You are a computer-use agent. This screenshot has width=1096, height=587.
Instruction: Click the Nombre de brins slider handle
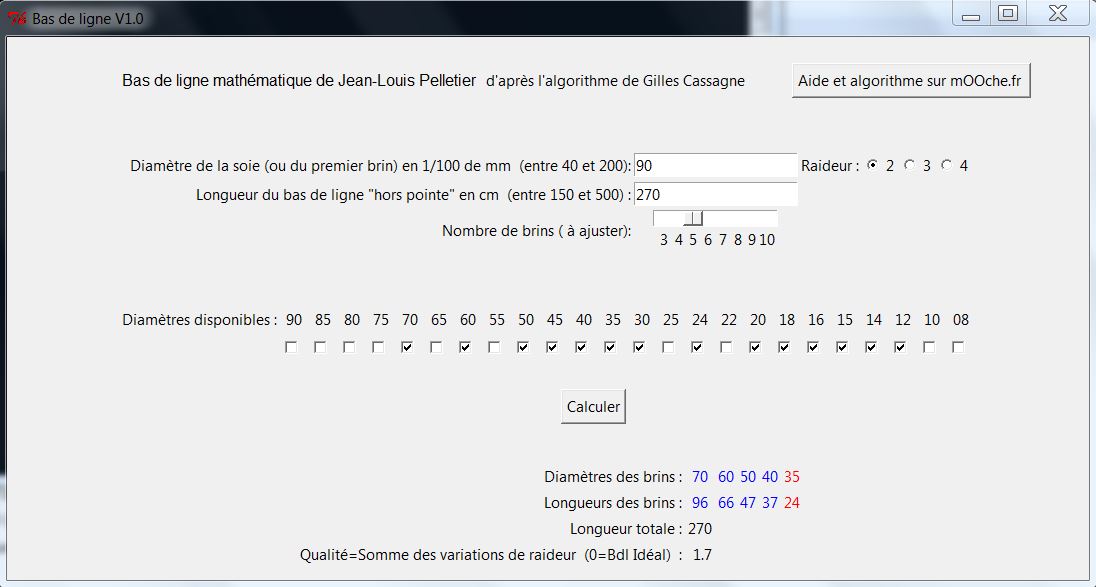click(x=693, y=219)
